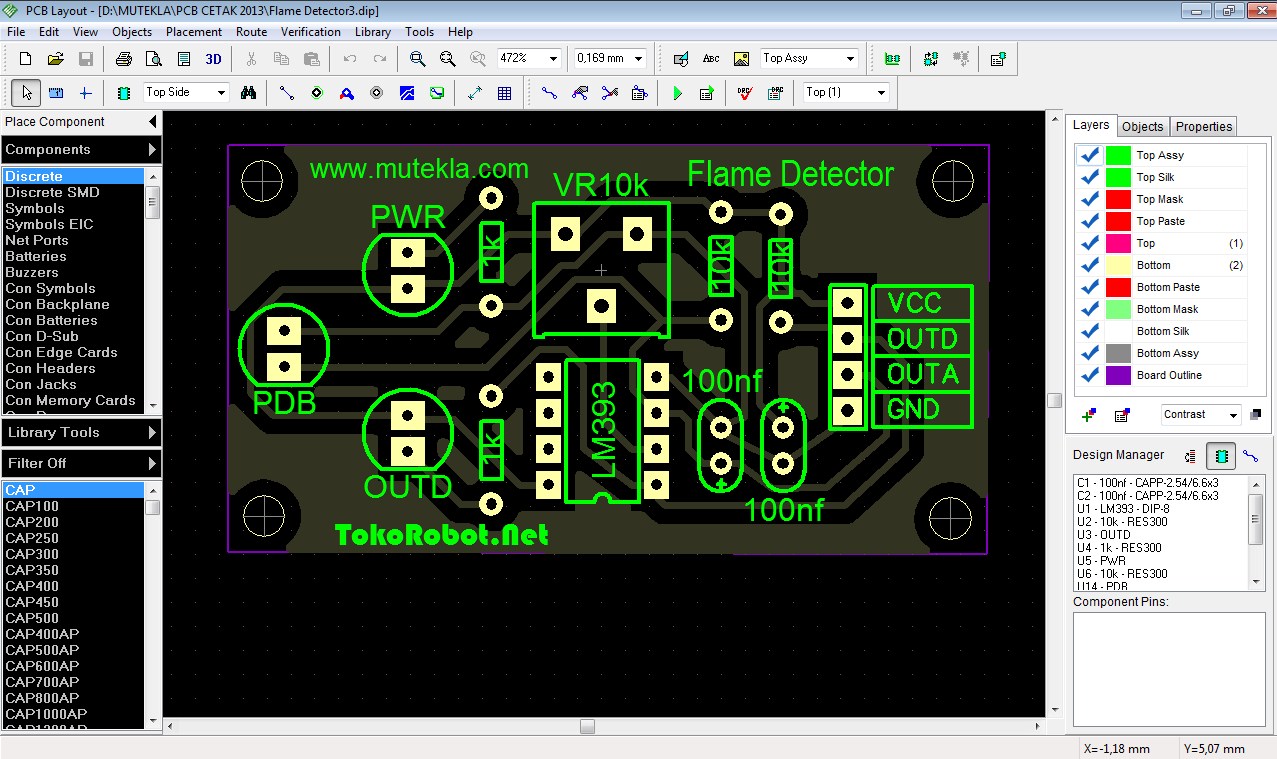Click the Filter Off button
The image size is (1277, 759).
click(x=80, y=463)
